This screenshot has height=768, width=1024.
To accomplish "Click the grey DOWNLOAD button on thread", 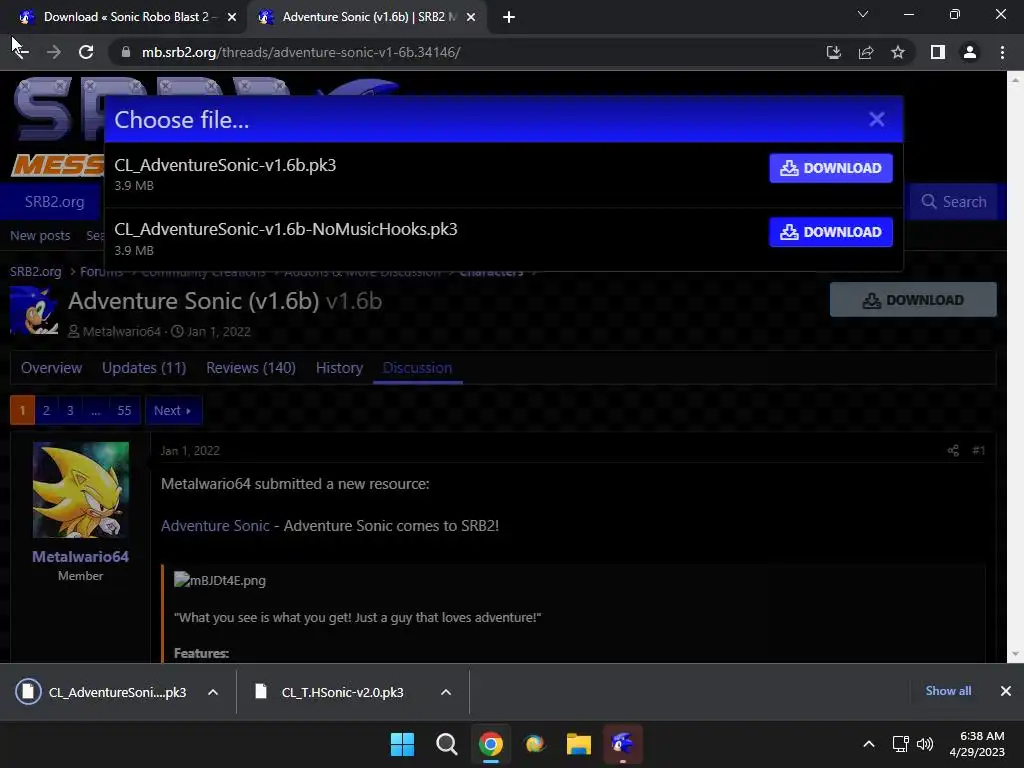I will point(913,300).
